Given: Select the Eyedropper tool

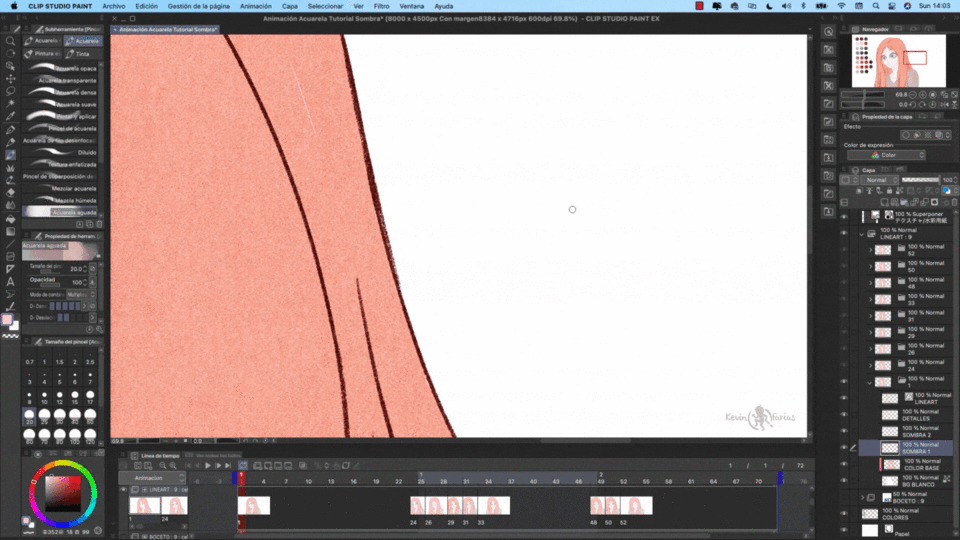Looking at the screenshot, I should [10, 116].
